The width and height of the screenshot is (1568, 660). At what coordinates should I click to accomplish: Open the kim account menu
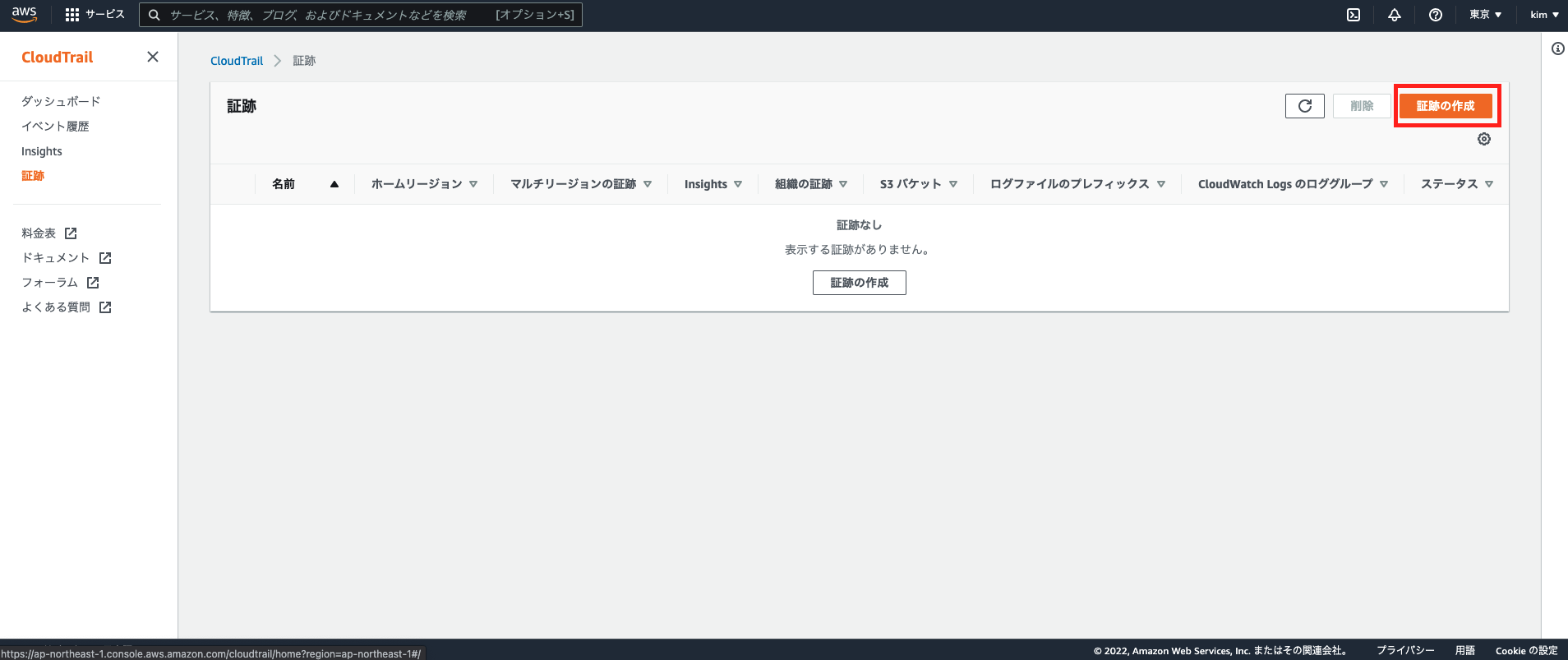point(1544,15)
